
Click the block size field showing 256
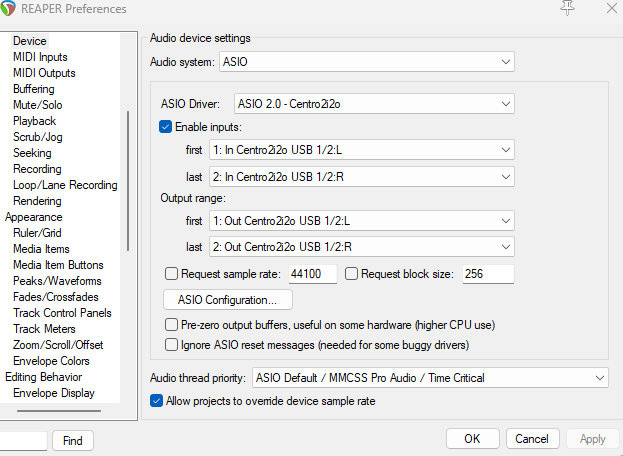pos(488,274)
